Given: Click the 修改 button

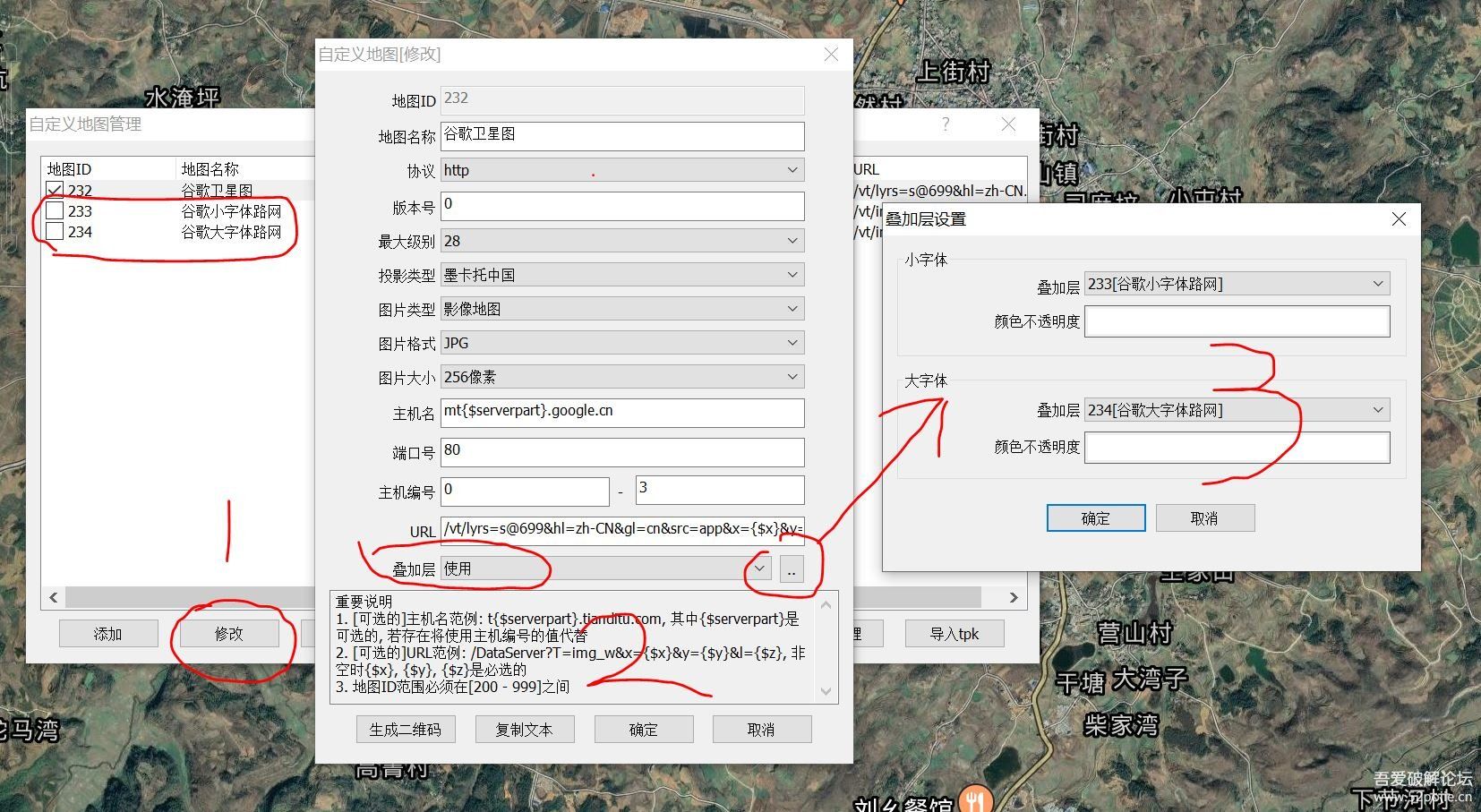Looking at the screenshot, I should coord(228,634).
